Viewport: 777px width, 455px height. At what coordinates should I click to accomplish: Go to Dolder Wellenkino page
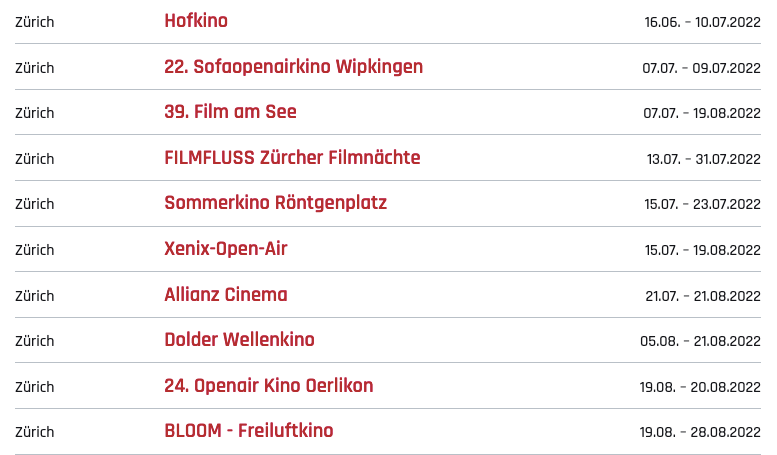(x=239, y=340)
